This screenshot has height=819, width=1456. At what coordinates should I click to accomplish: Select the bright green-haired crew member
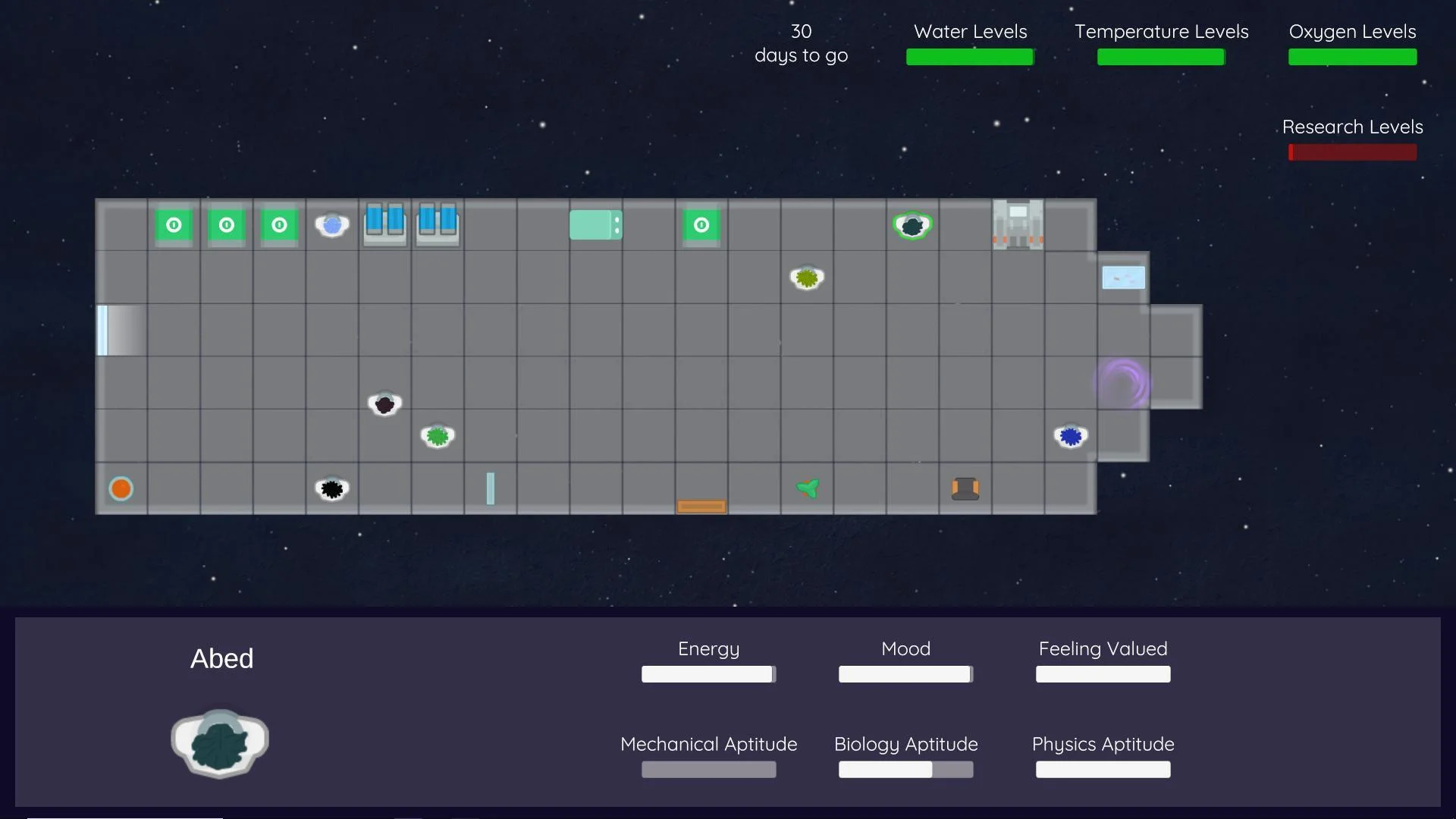coord(438,436)
